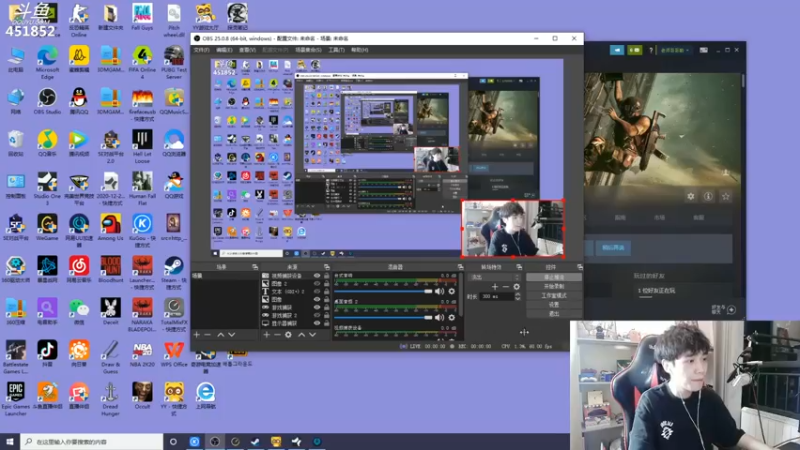Open 工具(T) menu in OBS
Viewport: 800px width, 450px height.
pyautogui.click(x=336, y=50)
